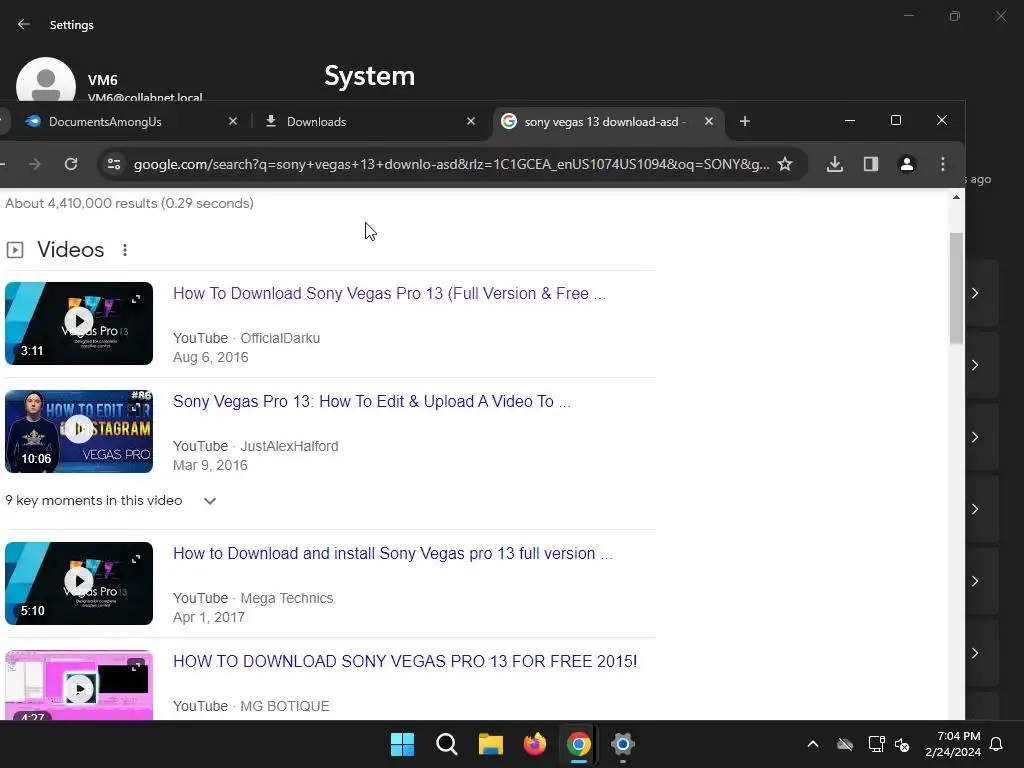Open notifications bell in taskbar
Screen dimensions: 1024x768
[997, 744]
